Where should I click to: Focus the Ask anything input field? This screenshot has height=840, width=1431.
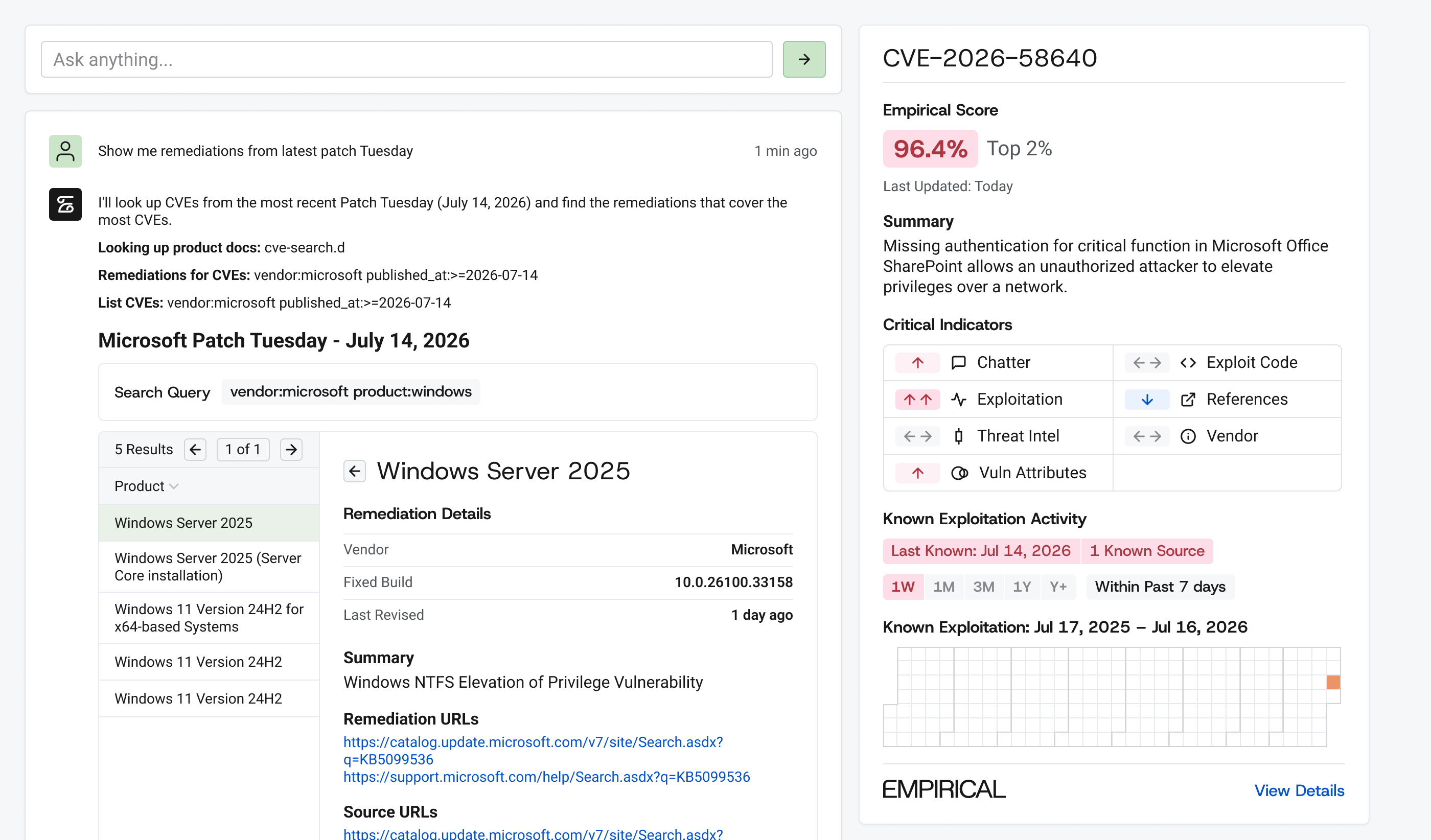click(407, 59)
